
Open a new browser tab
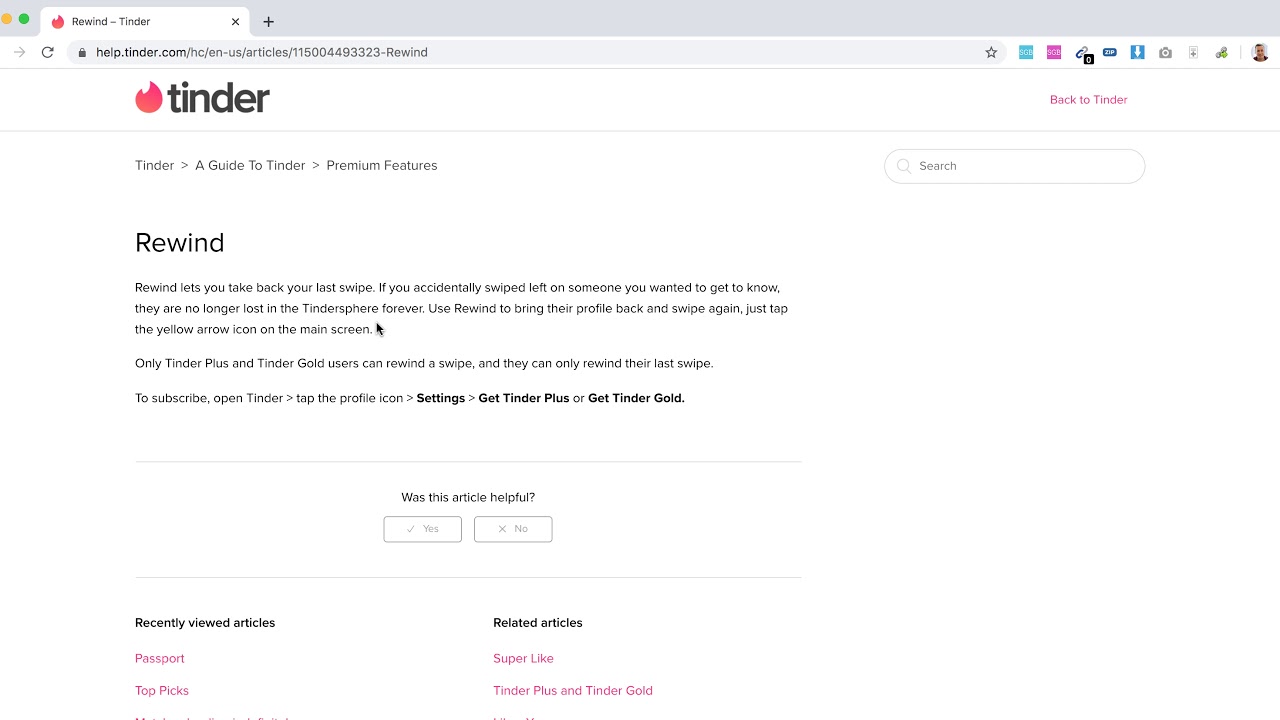pos(268,21)
